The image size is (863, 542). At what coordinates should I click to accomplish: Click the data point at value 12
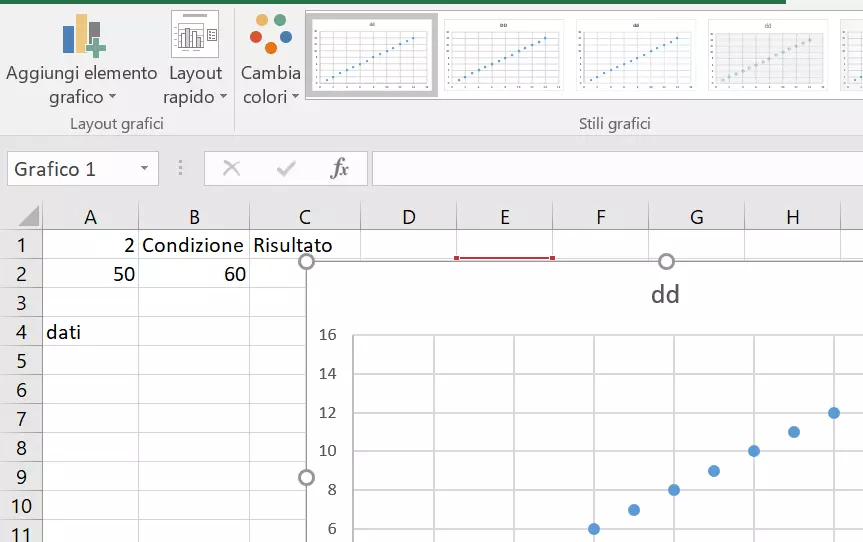(x=834, y=413)
